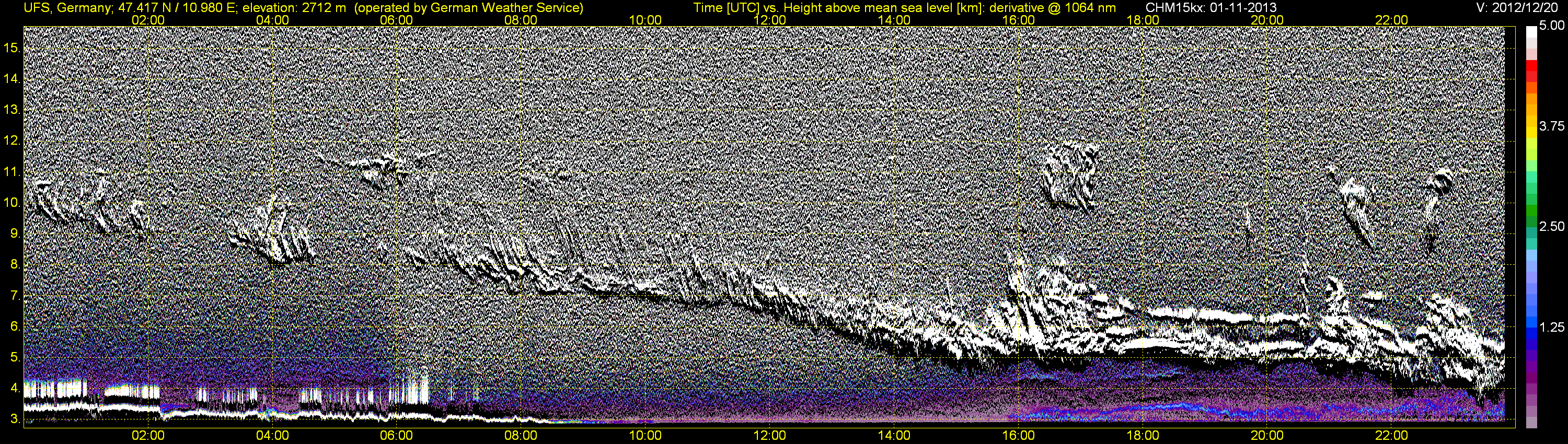Click the '02:00' label on bottom time axis
Viewport: 1568px width, 444px height.
148,436
